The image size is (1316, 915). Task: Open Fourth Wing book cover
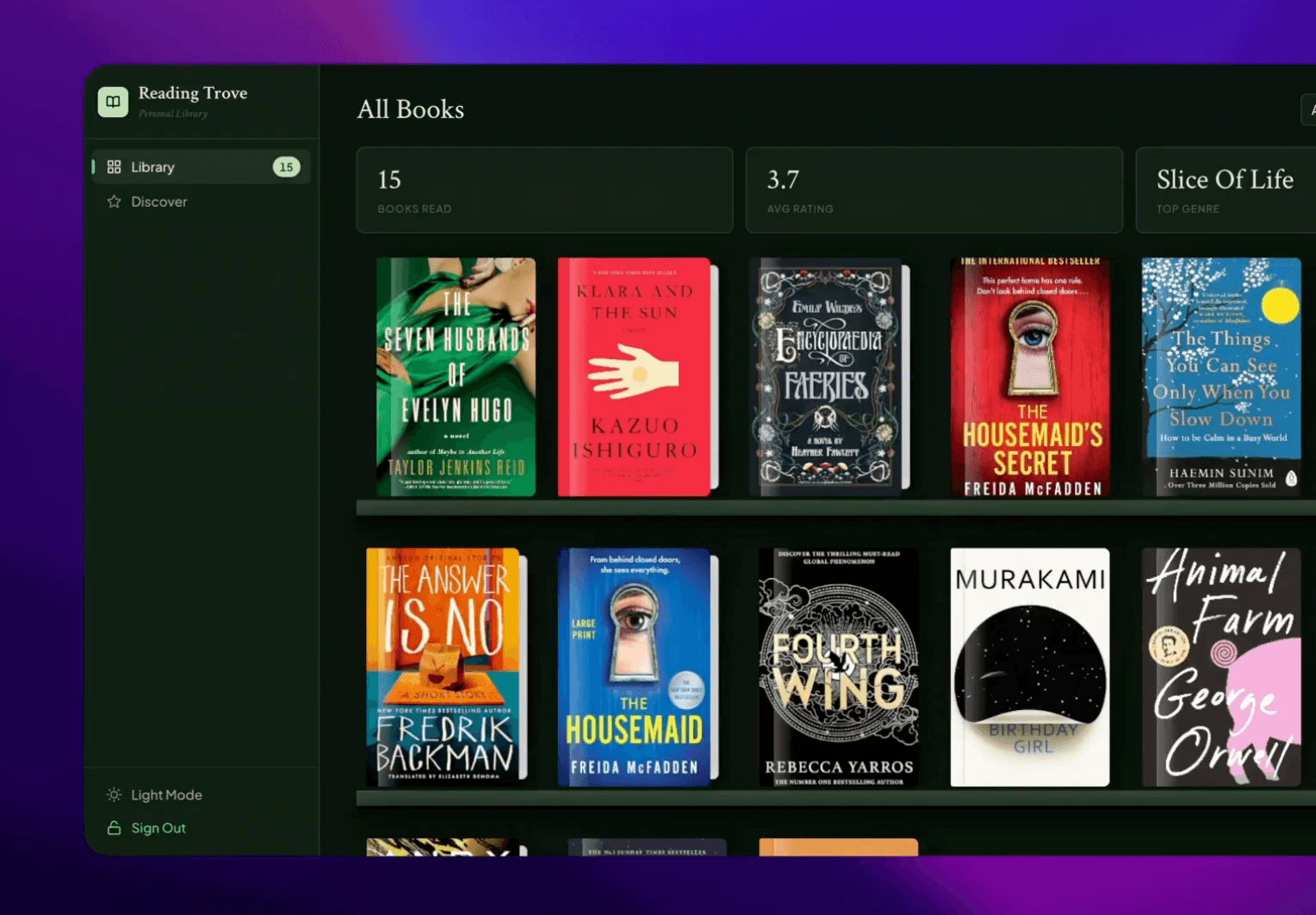tap(838, 668)
